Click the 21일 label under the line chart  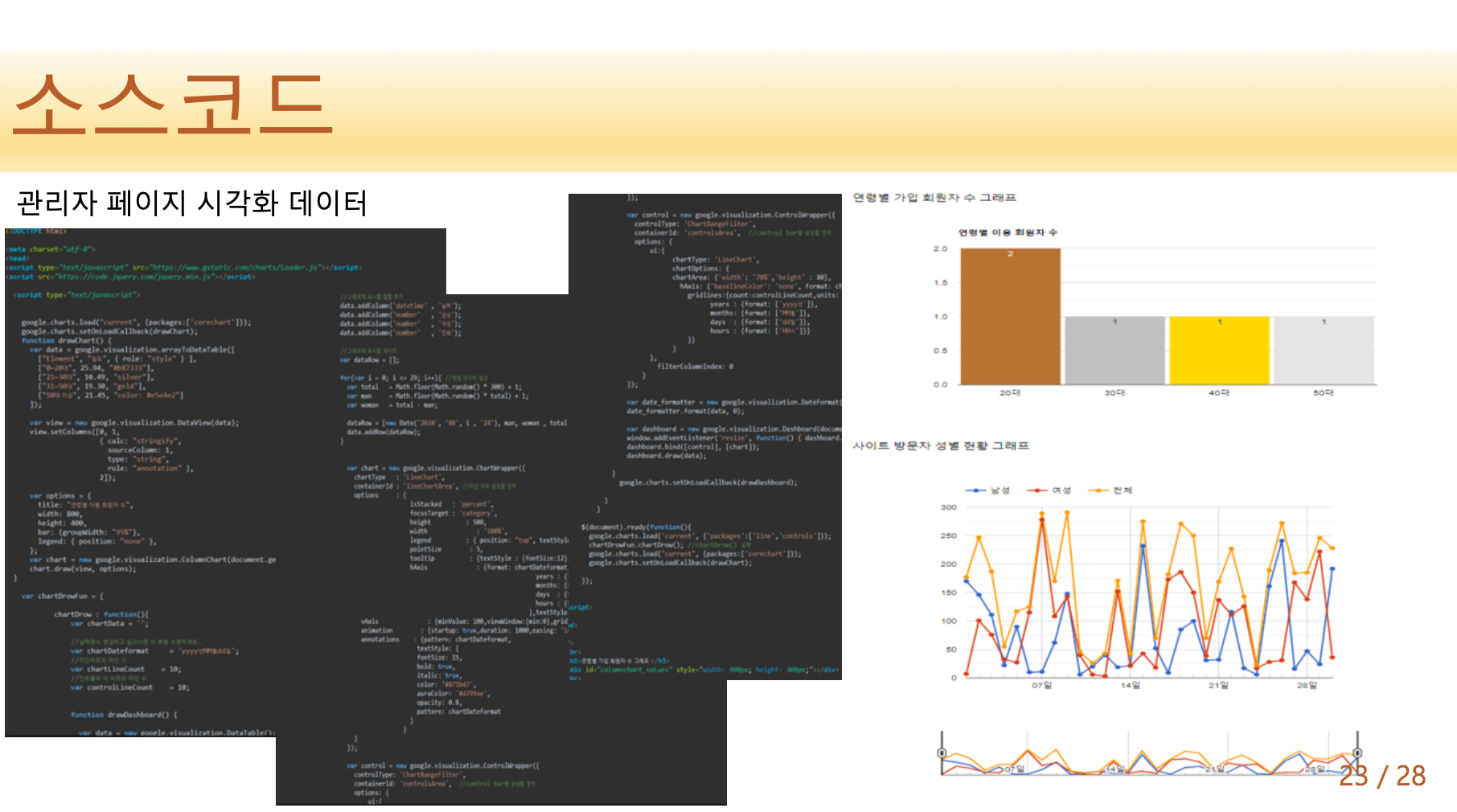tap(1218, 685)
